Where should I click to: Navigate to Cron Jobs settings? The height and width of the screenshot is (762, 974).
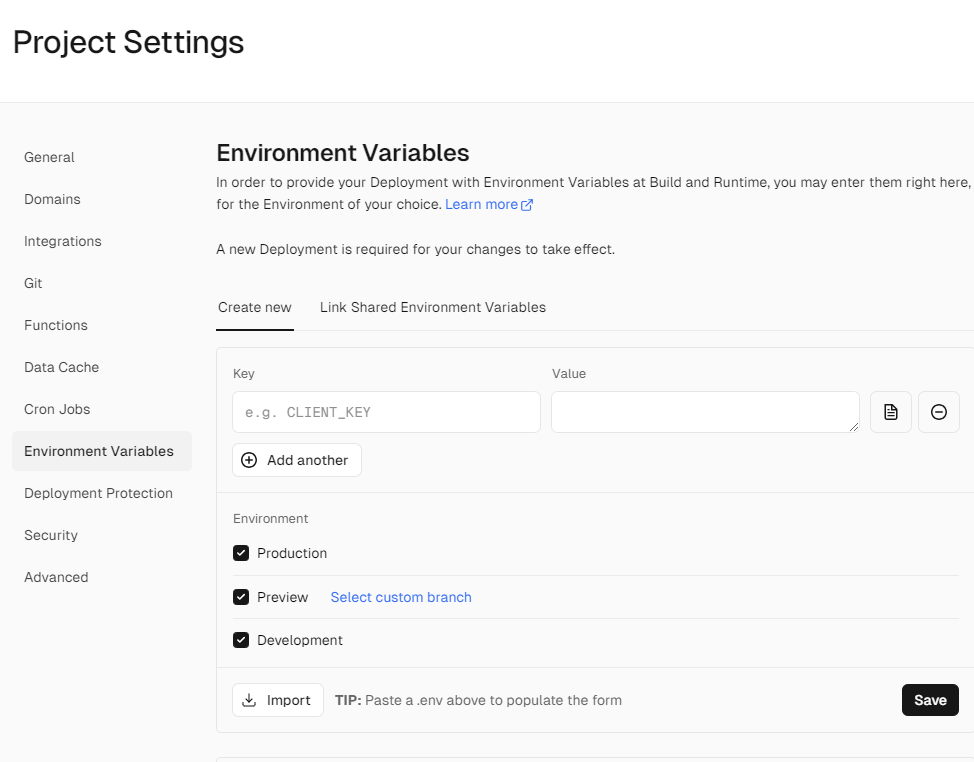(x=58, y=409)
